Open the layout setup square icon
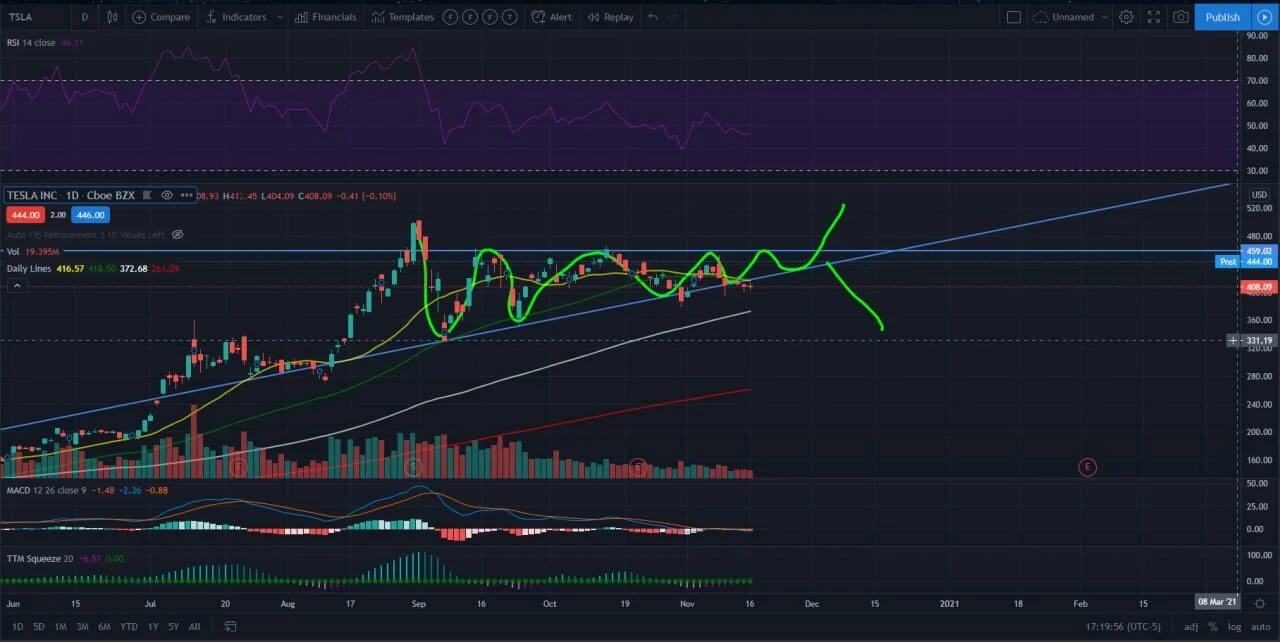 point(1014,17)
